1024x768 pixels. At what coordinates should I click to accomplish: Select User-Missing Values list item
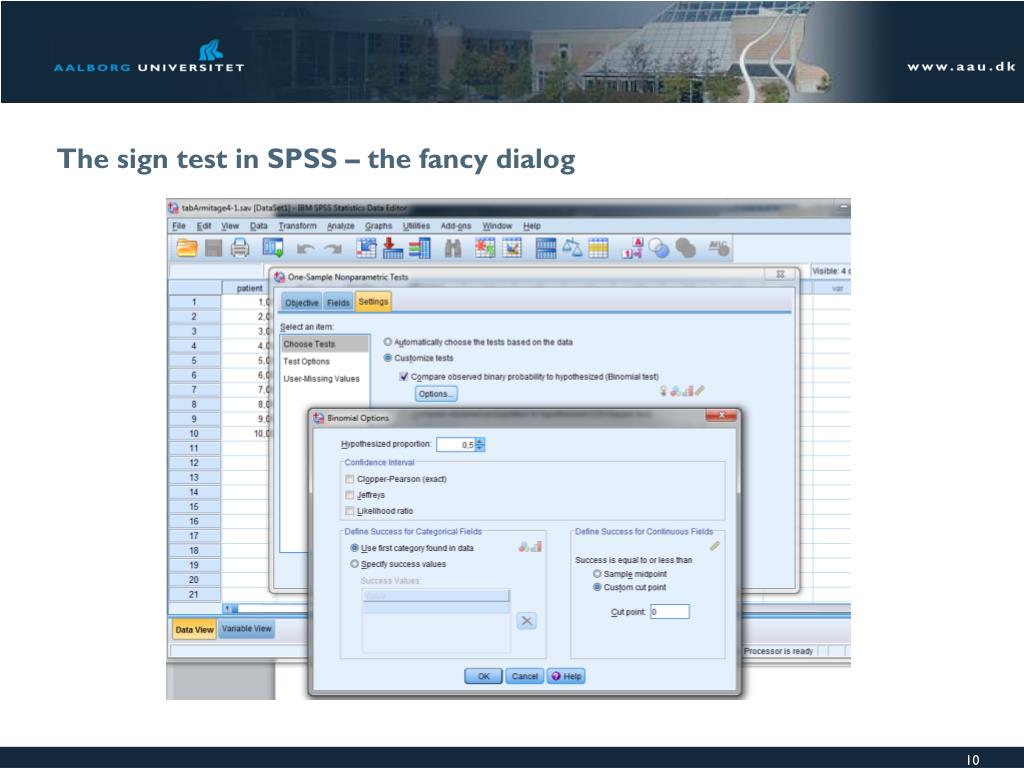[x=325, y=379]
